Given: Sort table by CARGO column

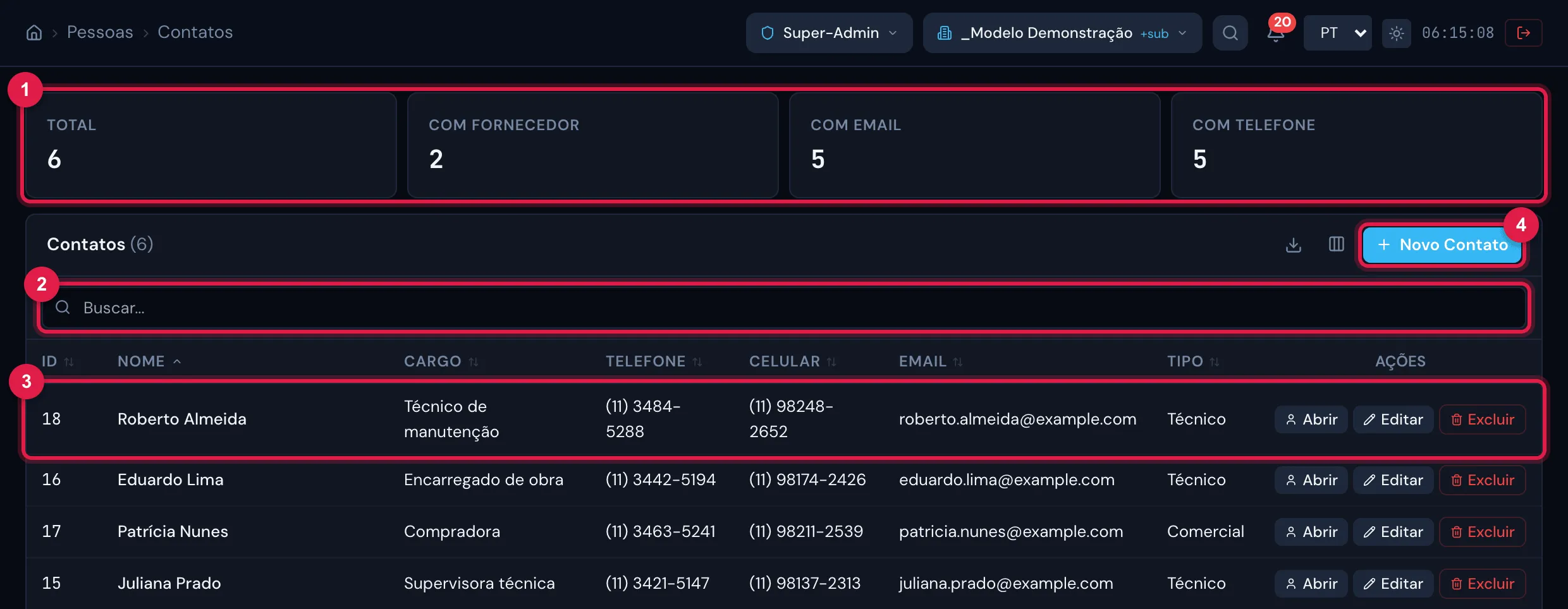Looking at the screenshot, I should [441, 361].
